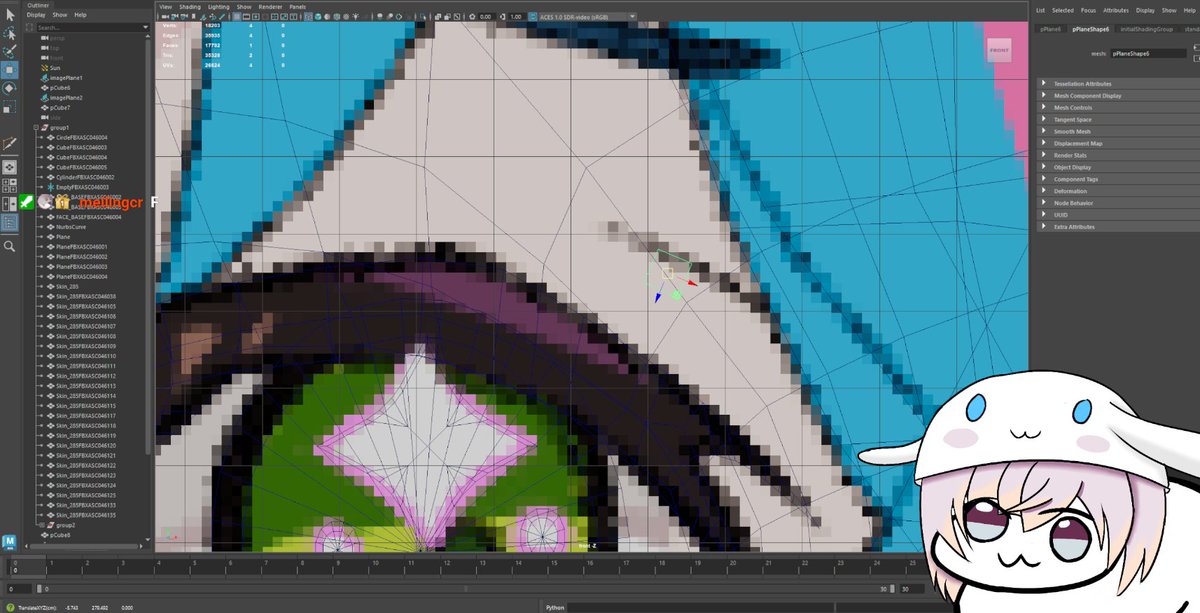Activate the Lasso select tool
Image resolution: width=1200 pixels, height=613 pixels.
(10, 33)
